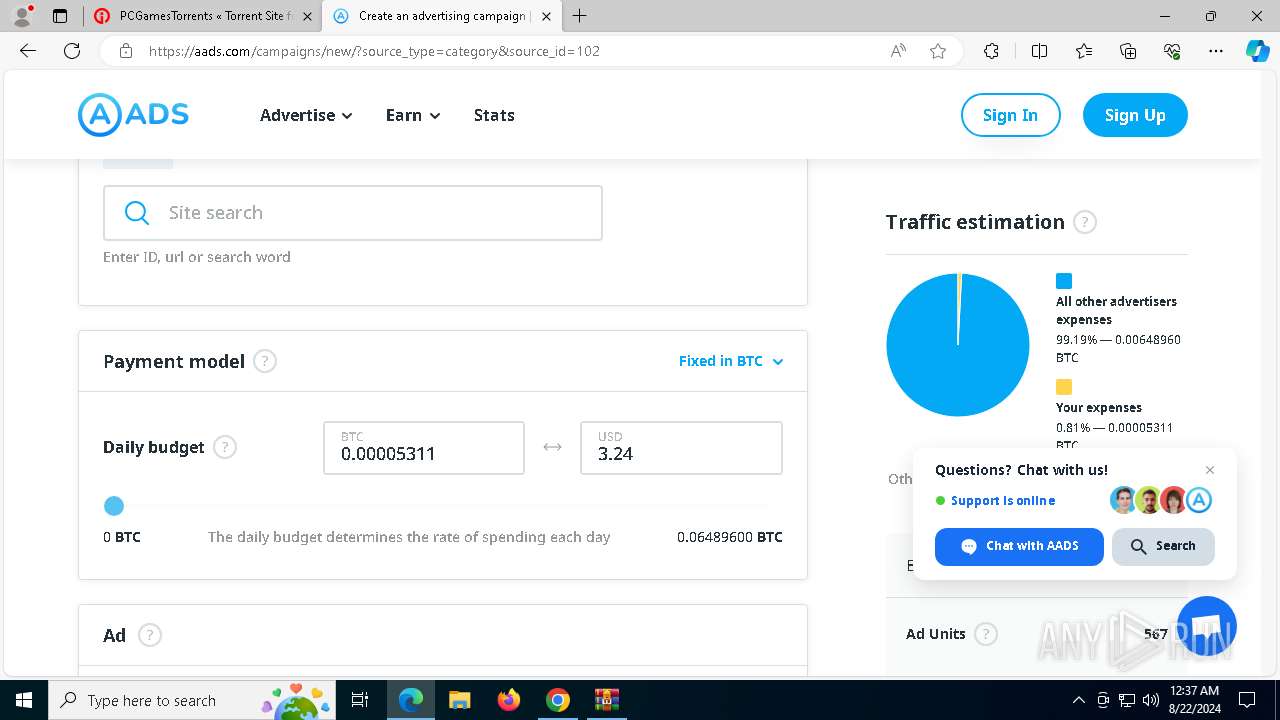The height and width of the screenshot is (720, 1280).
Task: Click the taskbar search box
Action: coord(193,700)
